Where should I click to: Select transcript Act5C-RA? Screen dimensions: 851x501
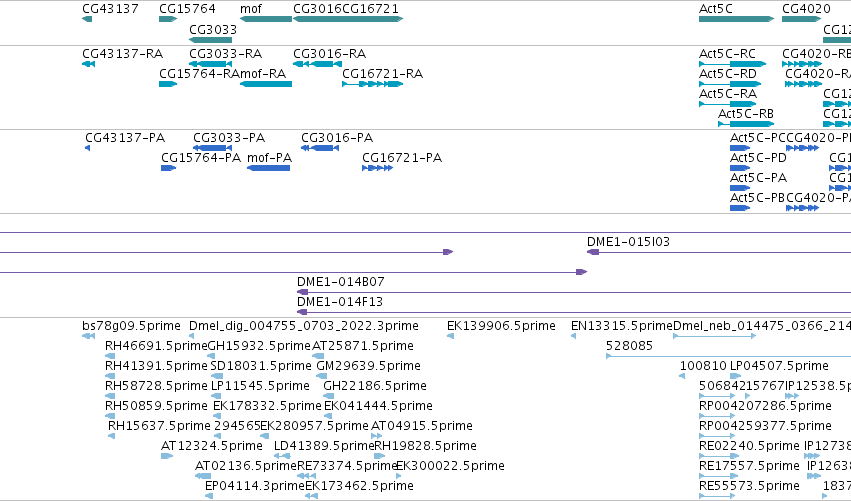(728, 105)
